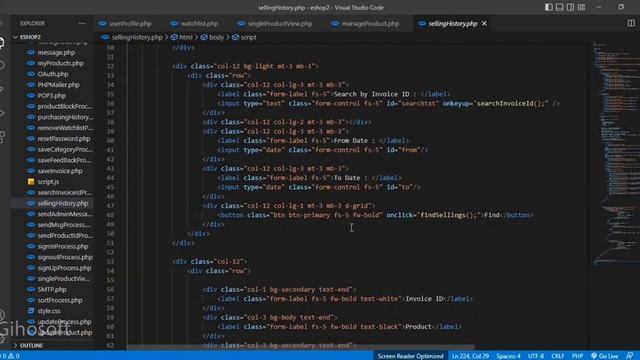Open style.css file
The height and width of the screenshot is (360, 640).
point(49,311)
